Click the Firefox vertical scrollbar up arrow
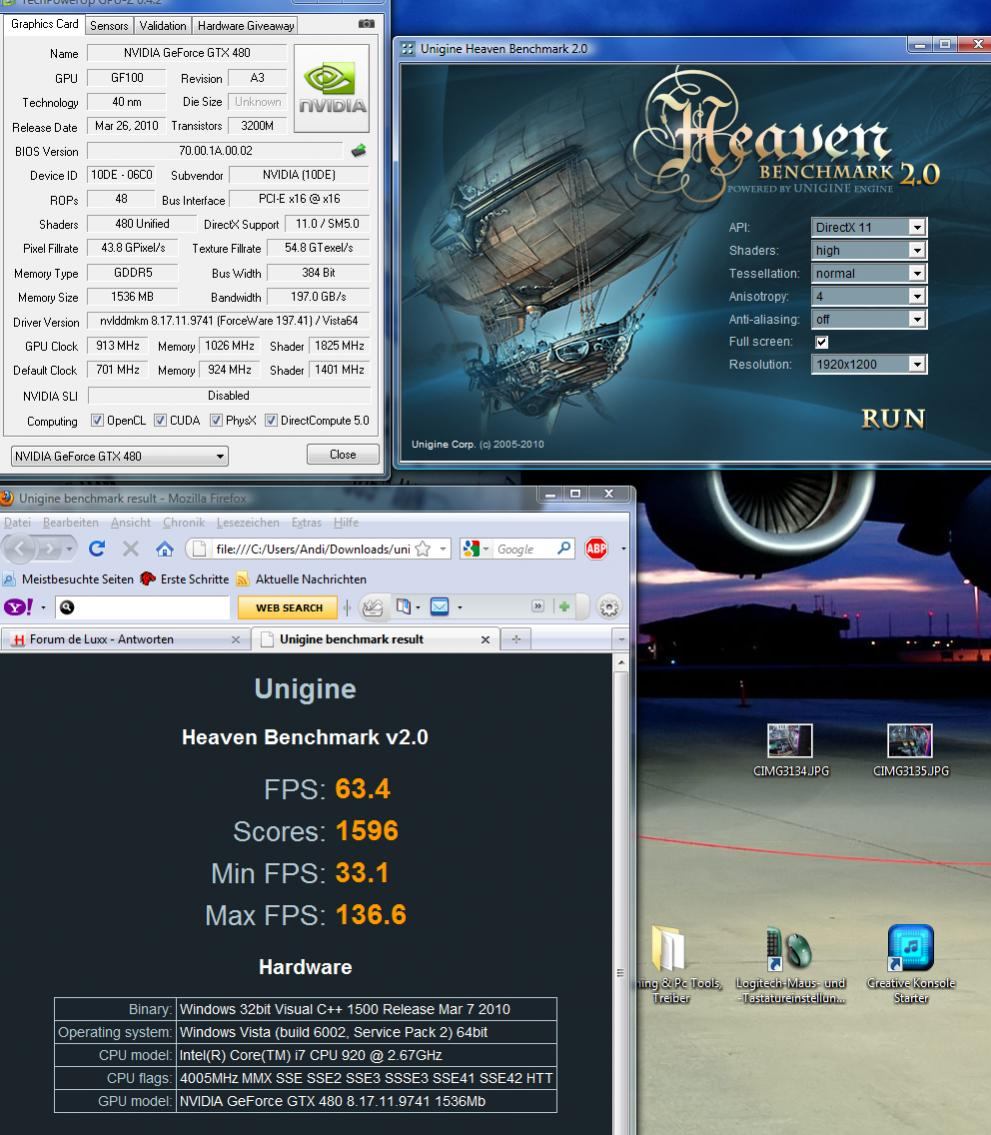Viewport: 991px width, 1135px height. pyautogui.click(x=620, y=662)
